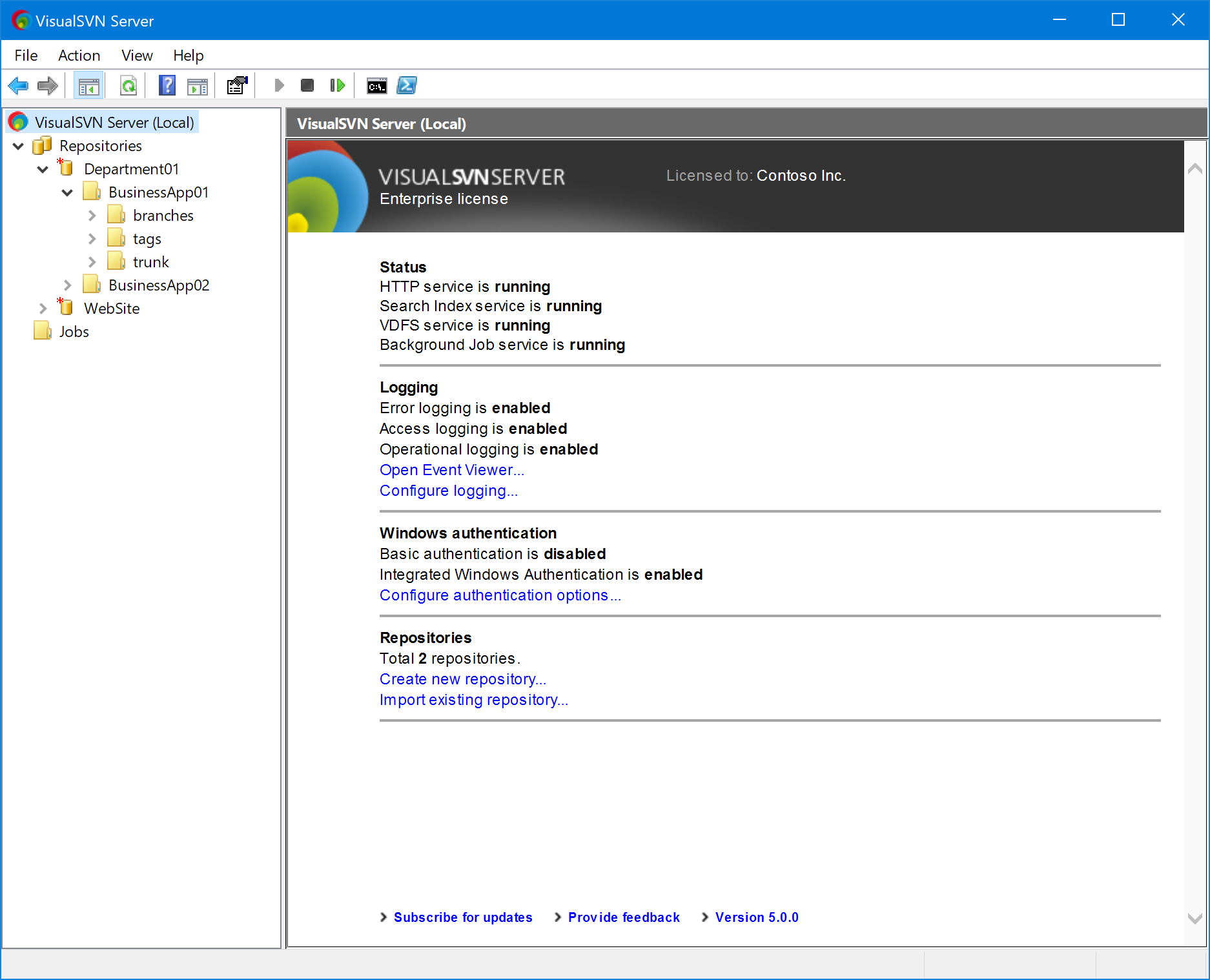Click the Back navigation arrow
This screenshot has width=1210, height=980.
(18, 85)
